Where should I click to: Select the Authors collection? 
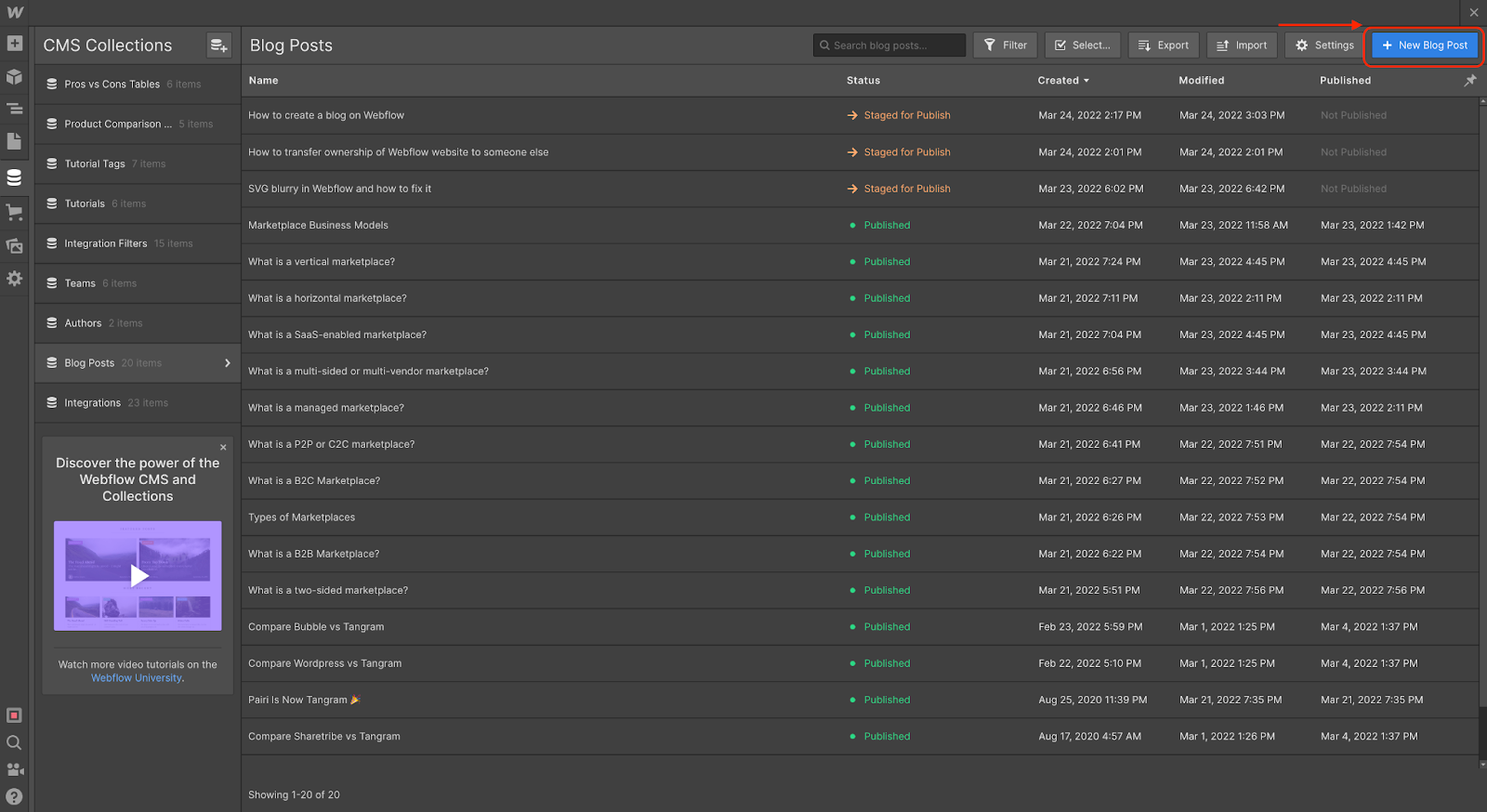(138, 323)
